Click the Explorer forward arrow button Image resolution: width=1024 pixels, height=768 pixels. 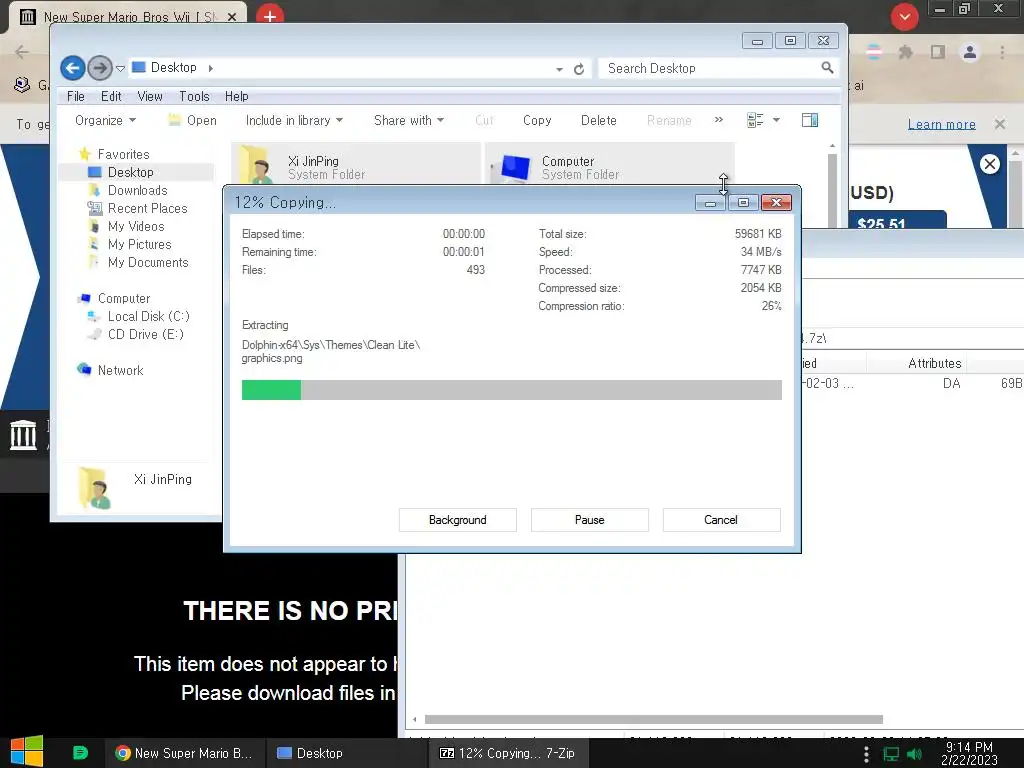click(x=99, y=68)
